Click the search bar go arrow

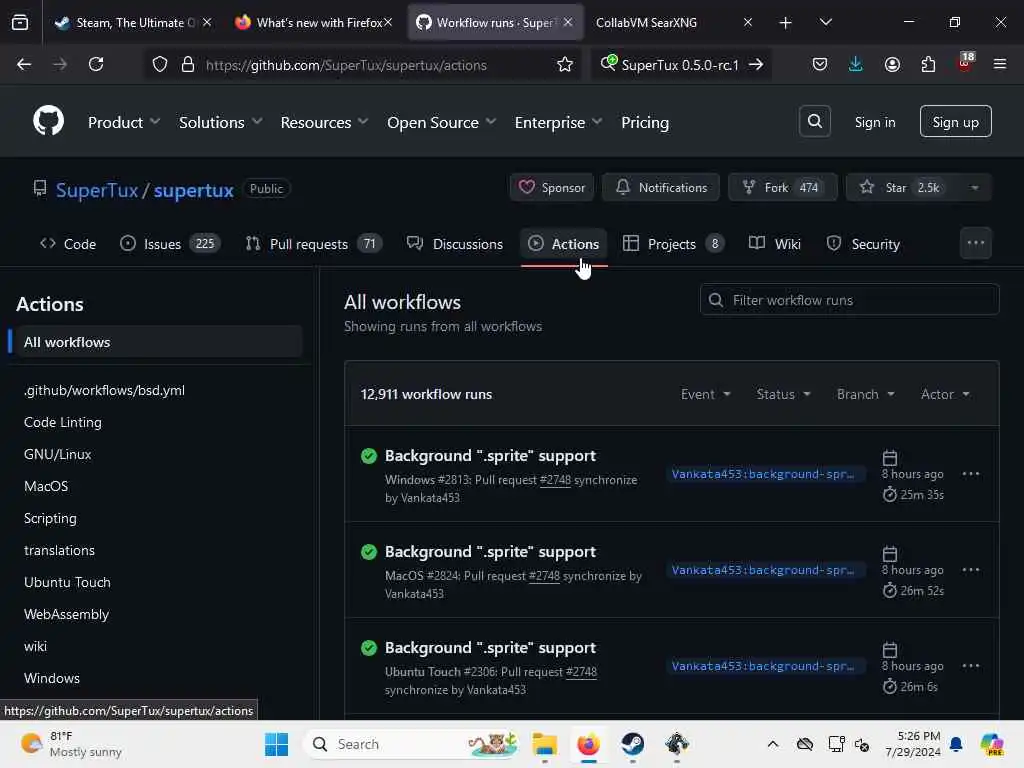coord(756,64)
